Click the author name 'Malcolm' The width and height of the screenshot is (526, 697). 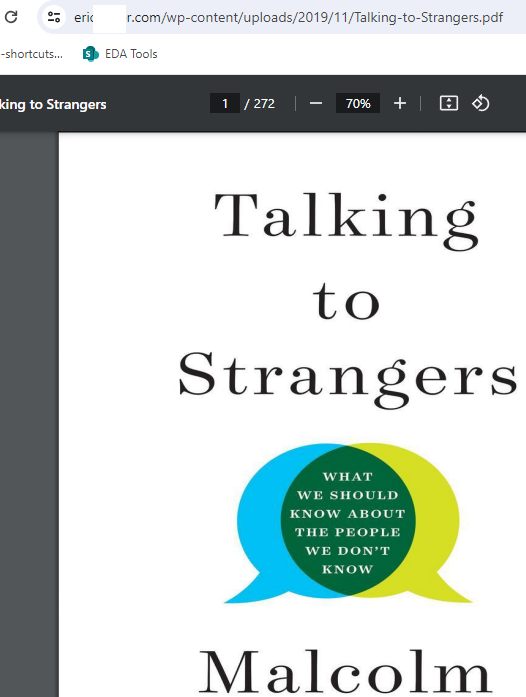tap(345, 673)
